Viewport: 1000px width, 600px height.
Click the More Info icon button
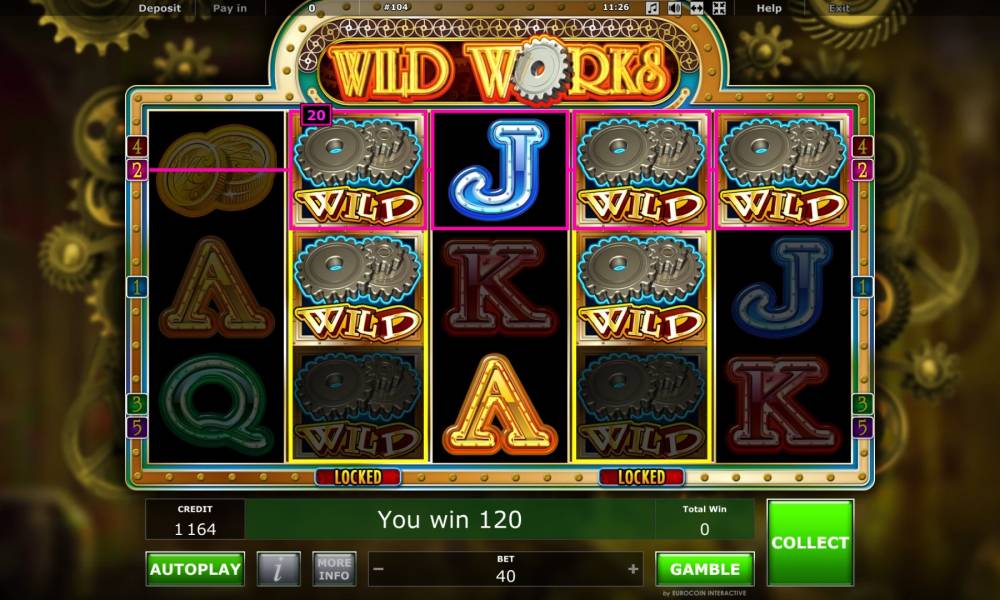(x=334, y=569)
